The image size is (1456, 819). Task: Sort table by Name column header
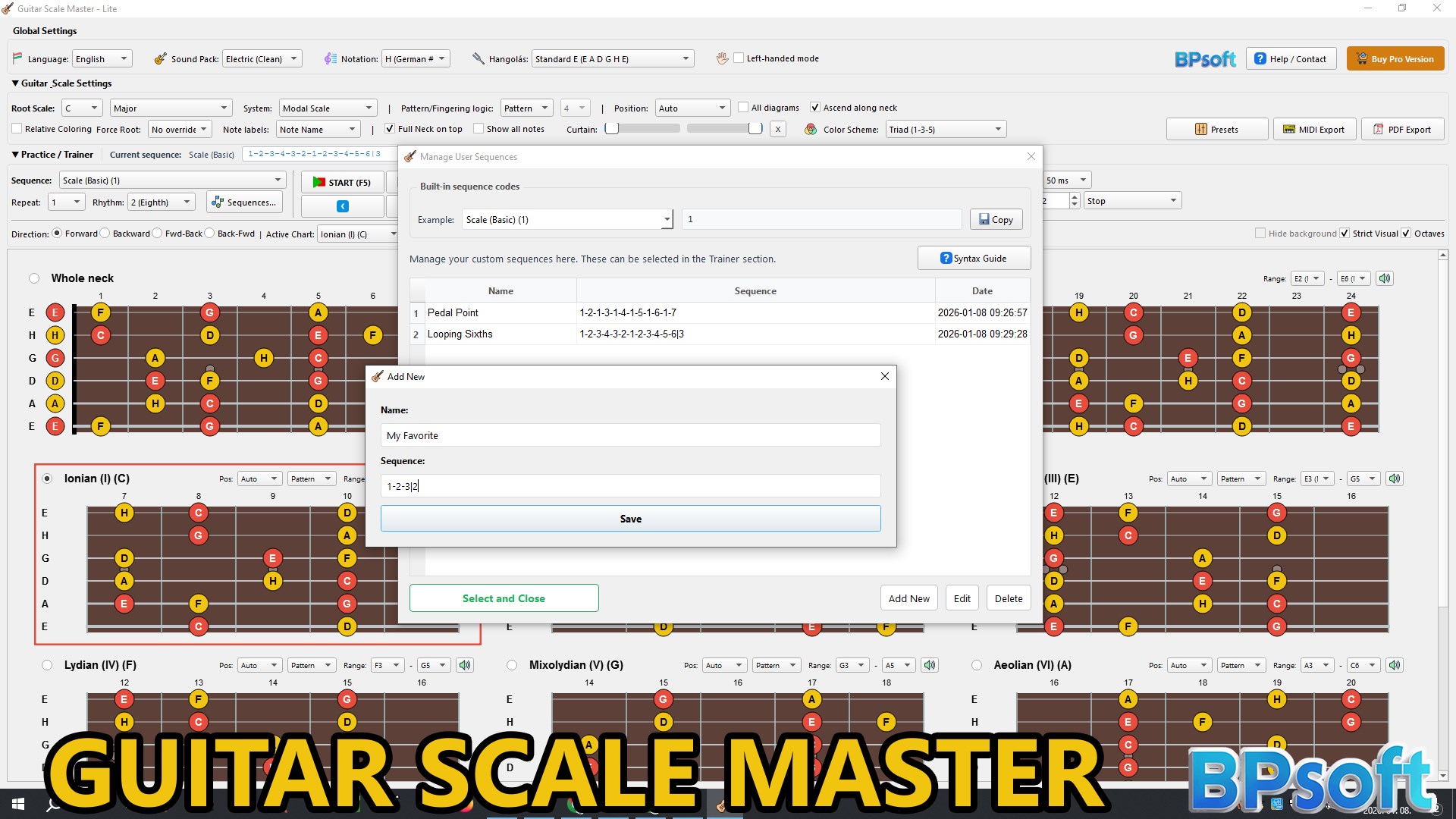pyautogui.click(x=500, y=291)
